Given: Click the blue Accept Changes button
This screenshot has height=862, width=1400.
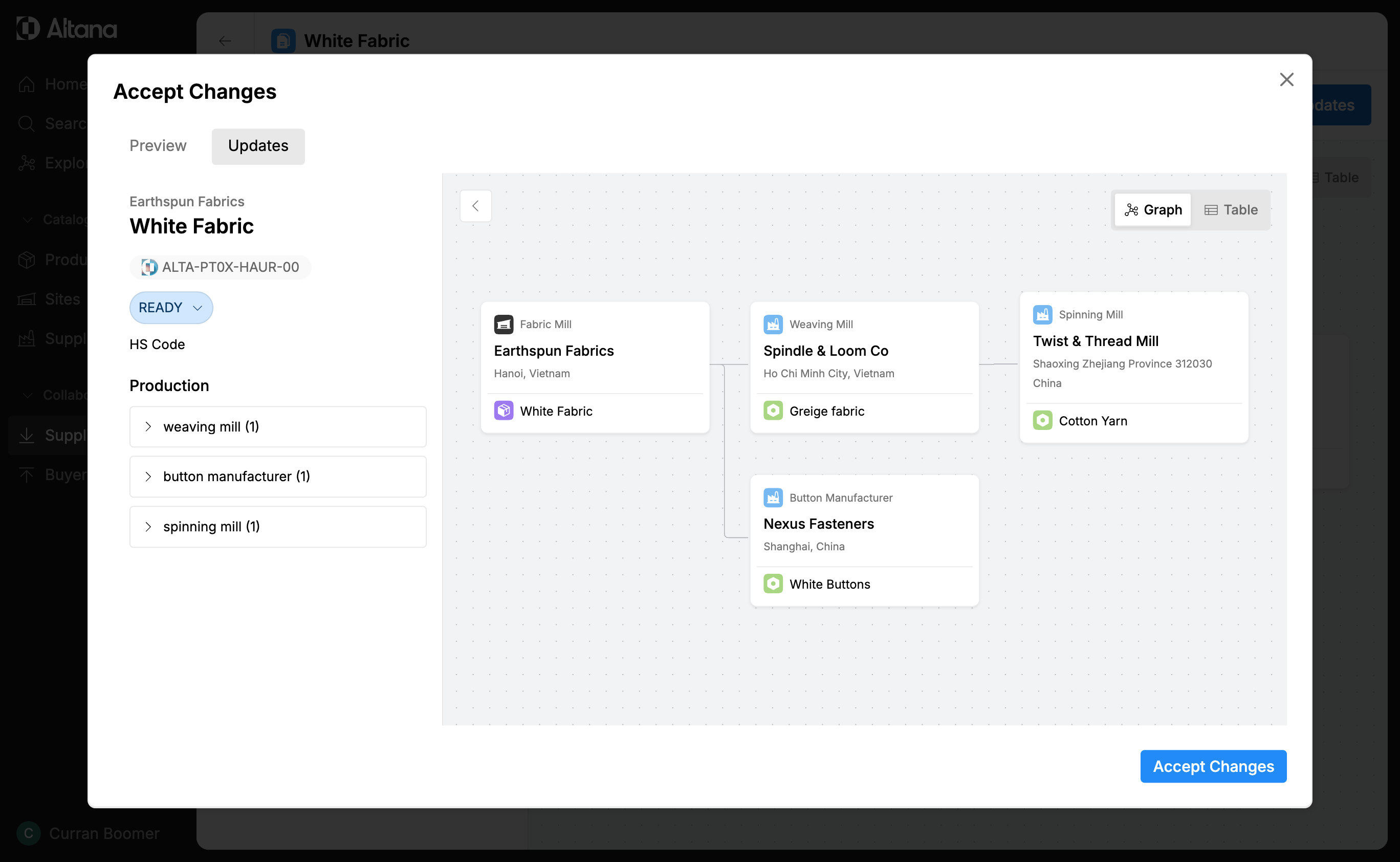Looking at the screenshot, I should [x=1213, y=766].
